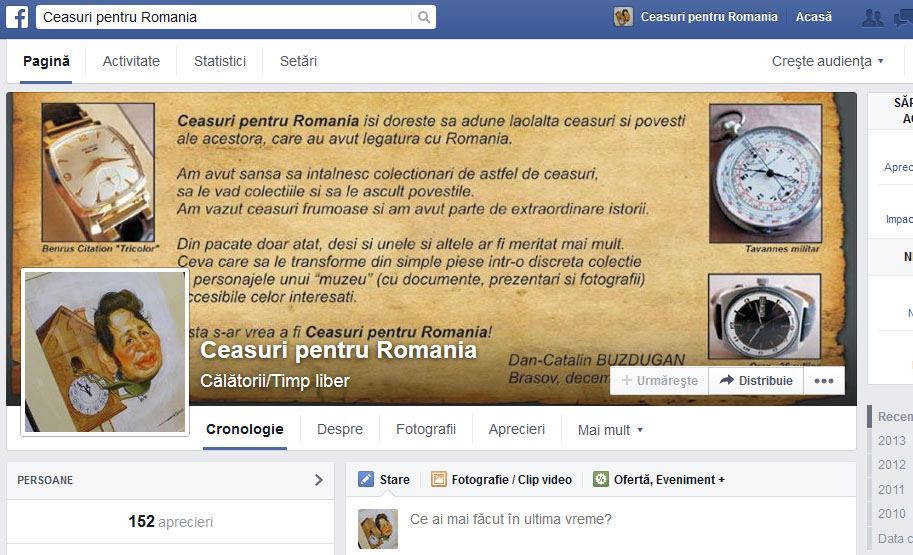Click the composer avatar thumbnail
913x555 pixels.
click(x=378, y=529)
